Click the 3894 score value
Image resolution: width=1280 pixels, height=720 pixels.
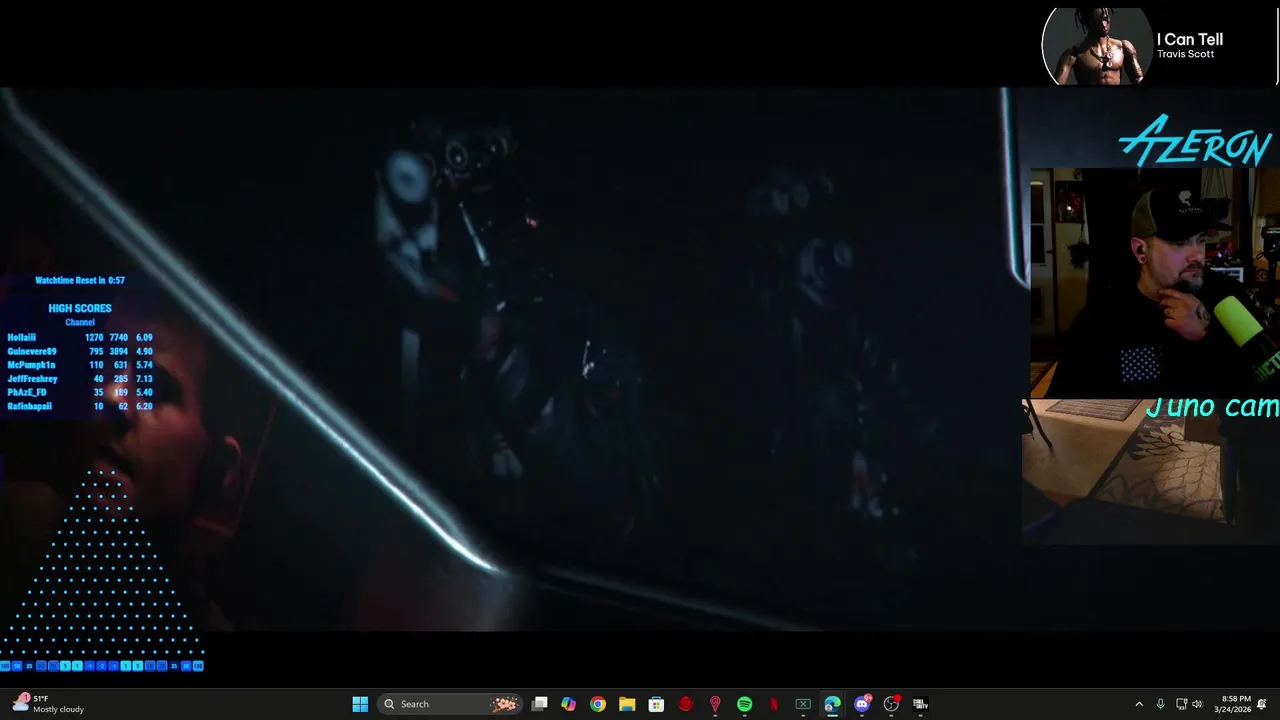118,352
